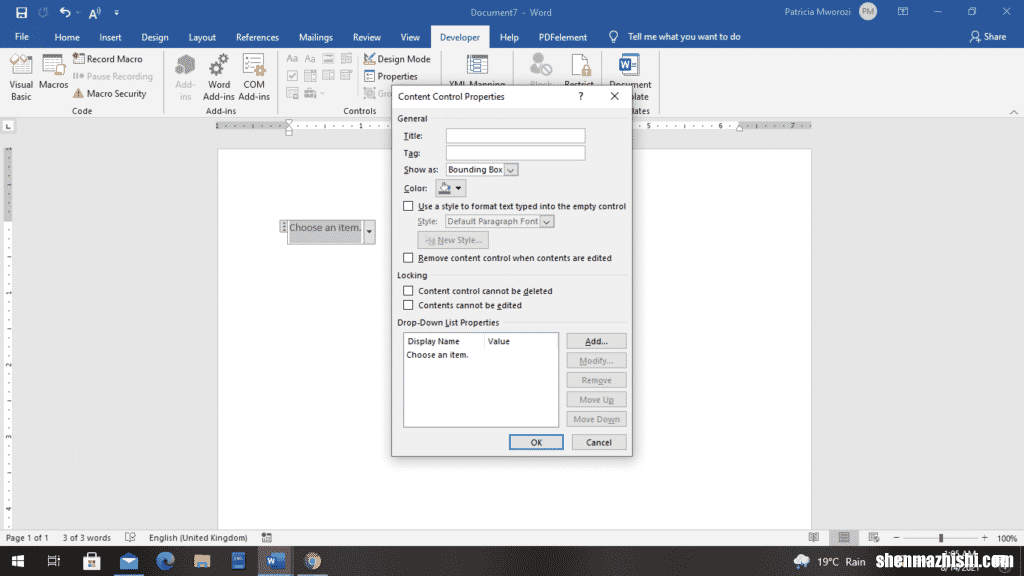
Task: Insert Check Box content control
Action: click(x=292, y=76)
